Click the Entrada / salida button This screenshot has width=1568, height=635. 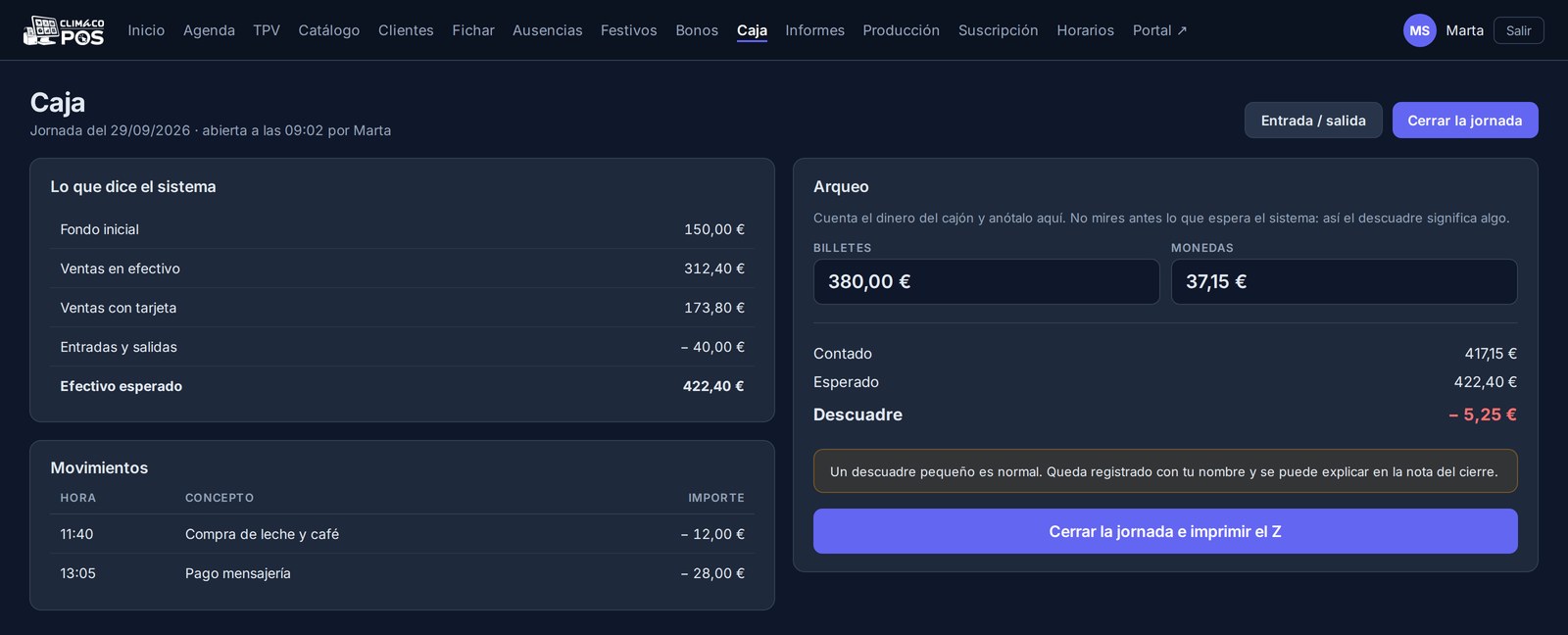click(x=1313, y=121)
